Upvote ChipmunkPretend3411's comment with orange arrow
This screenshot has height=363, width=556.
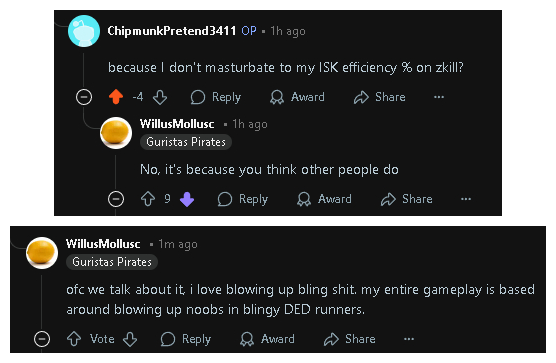[116, 97]
